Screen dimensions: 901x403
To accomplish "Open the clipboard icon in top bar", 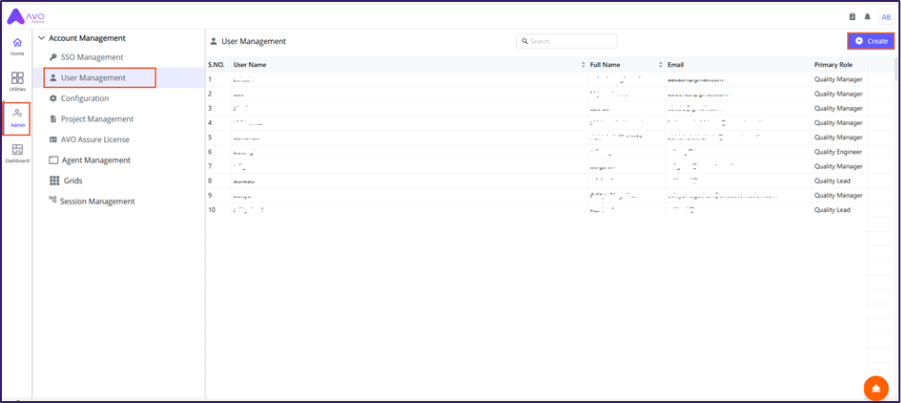I will pyautogui.click(x=852, y=17).
